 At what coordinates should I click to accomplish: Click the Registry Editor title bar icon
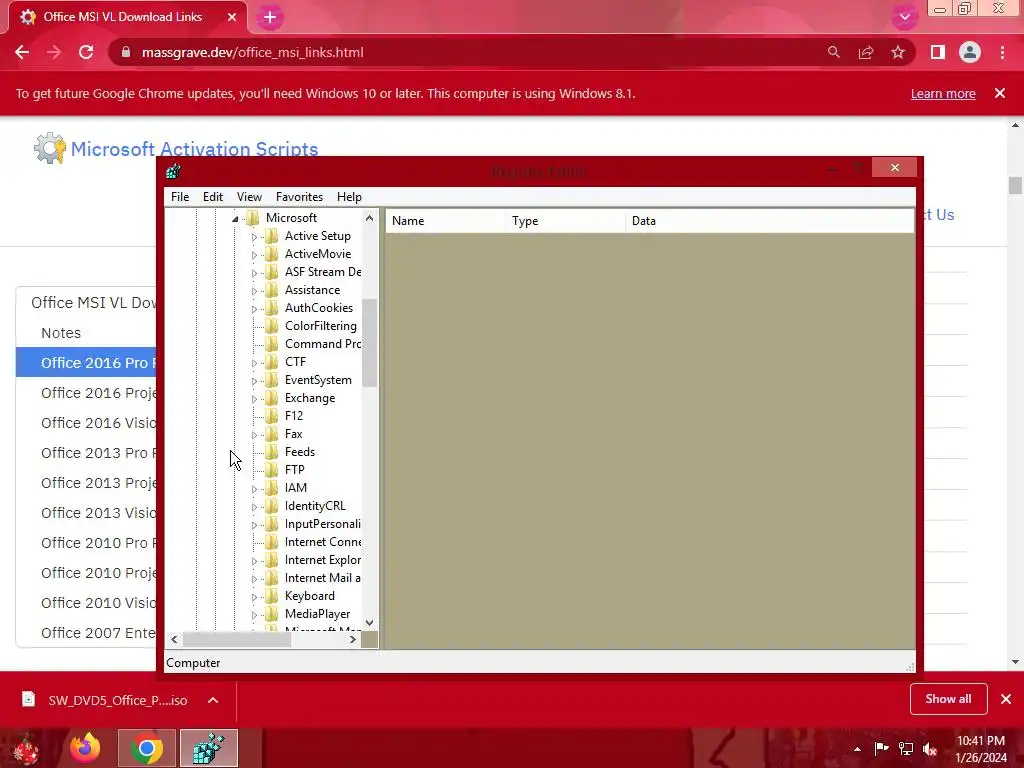174,172
